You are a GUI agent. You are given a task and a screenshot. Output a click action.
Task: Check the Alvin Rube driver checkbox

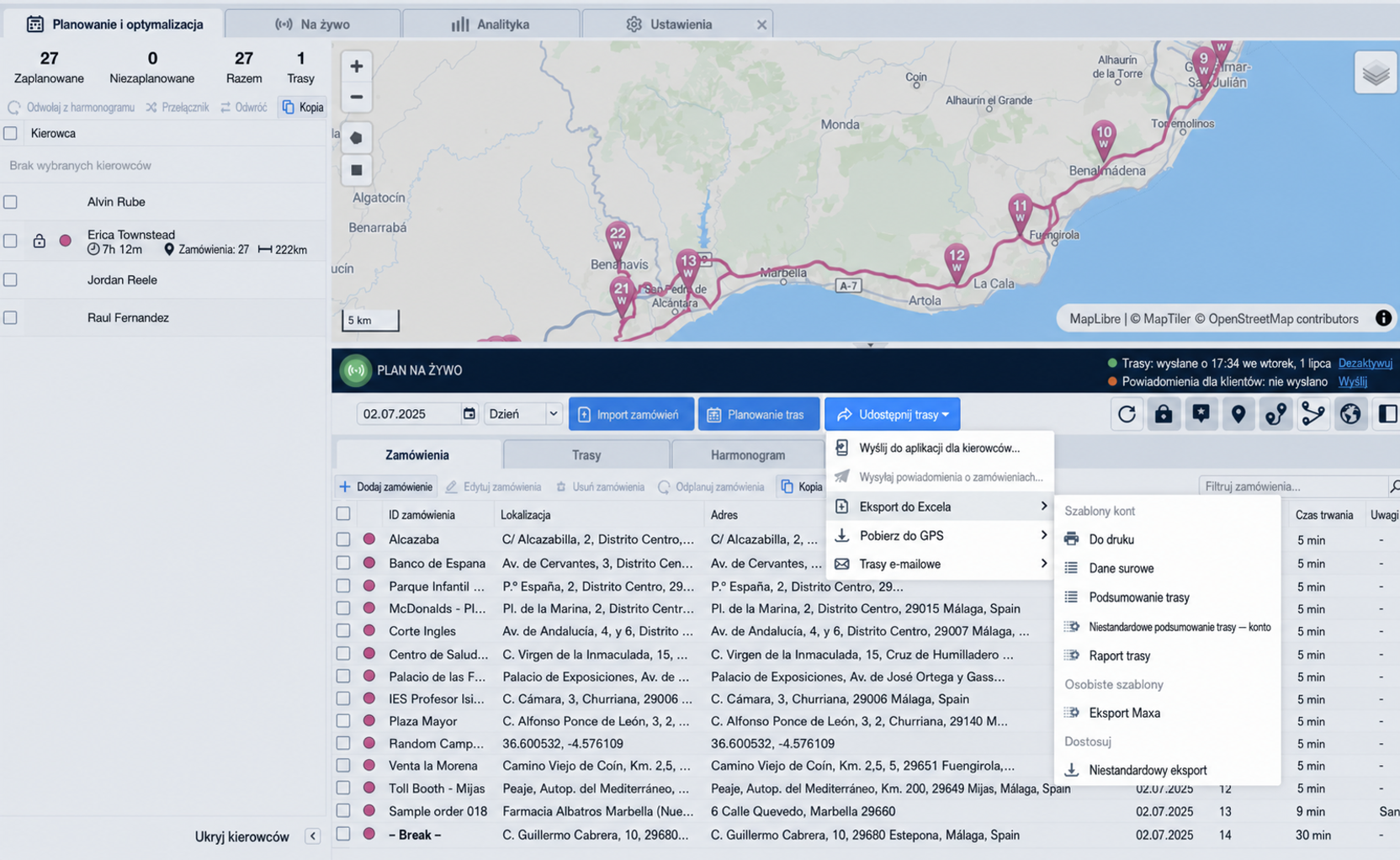[10, 202]
